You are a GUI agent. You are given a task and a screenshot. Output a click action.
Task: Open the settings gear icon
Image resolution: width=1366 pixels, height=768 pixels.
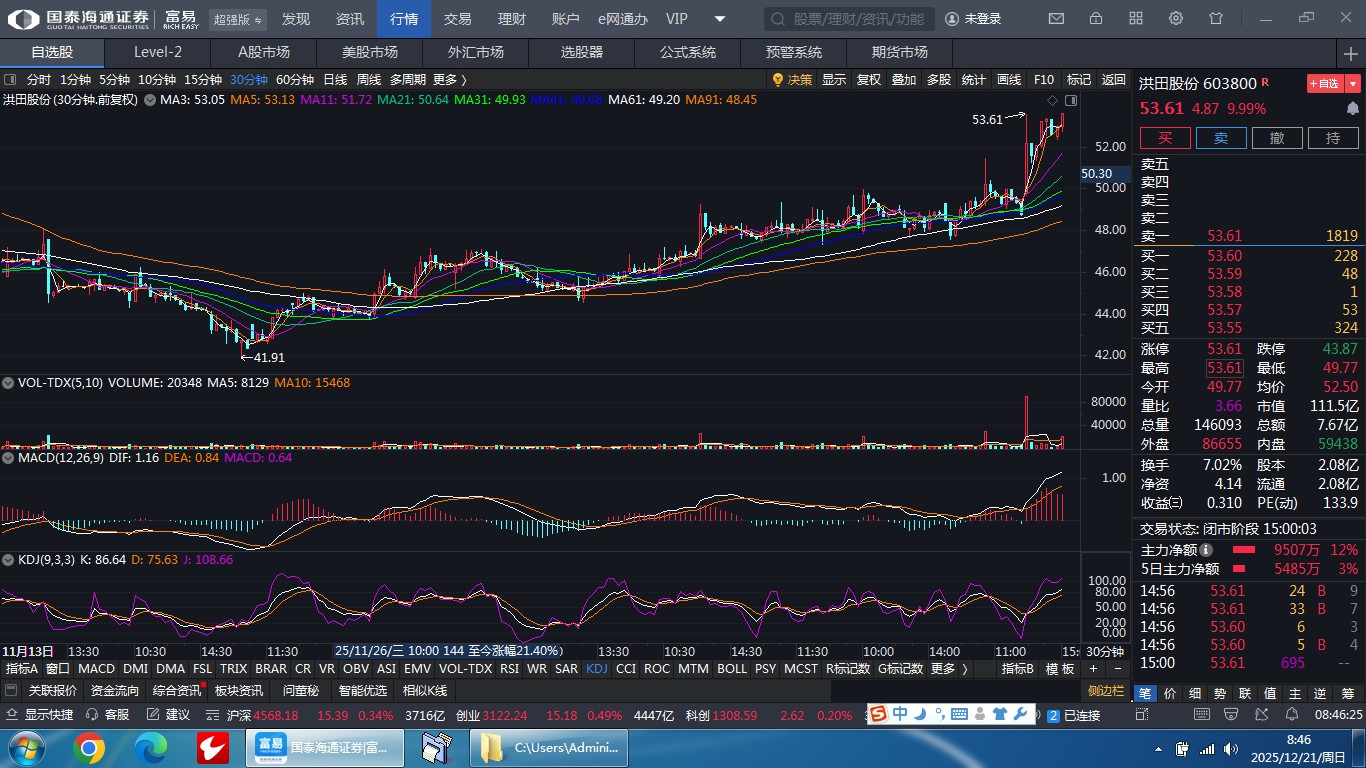click(x=1176, y=19)
